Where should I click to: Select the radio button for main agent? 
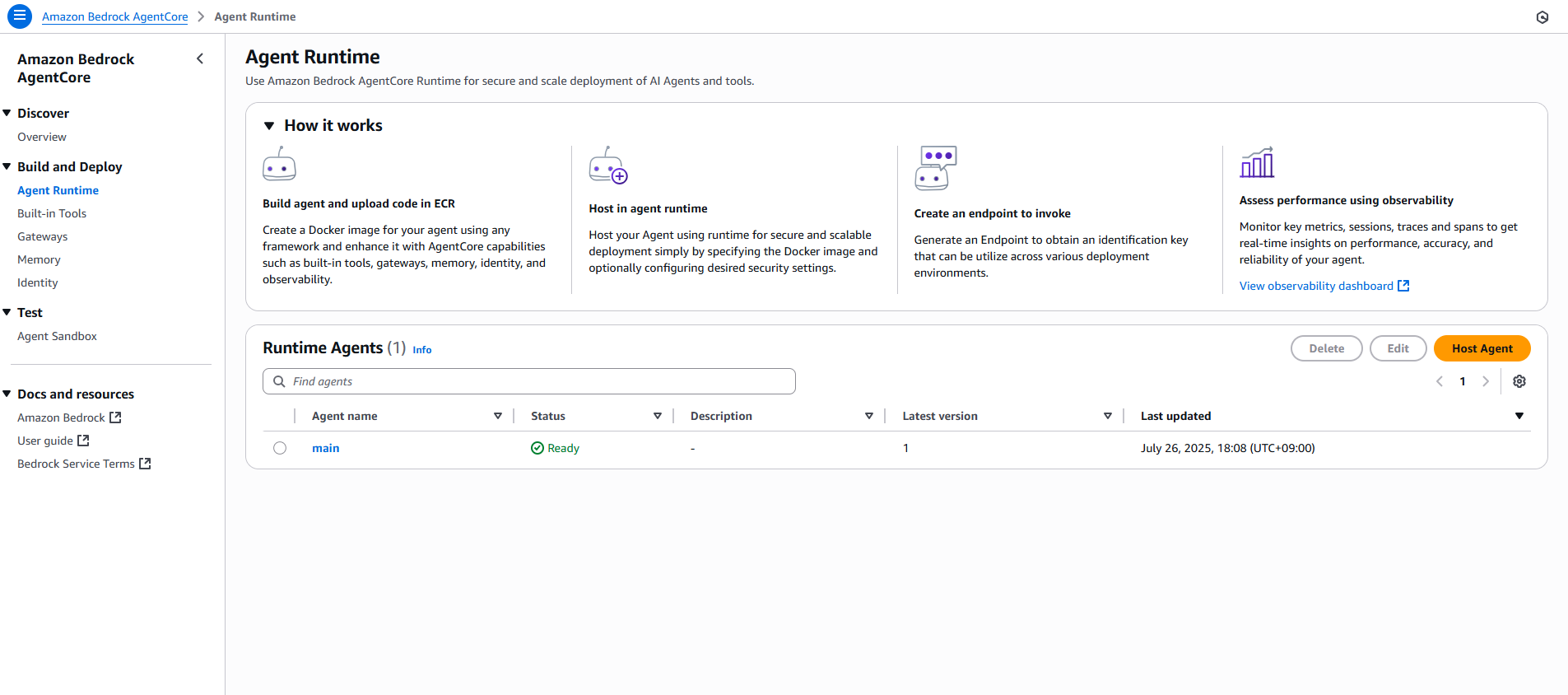point(280,448)
